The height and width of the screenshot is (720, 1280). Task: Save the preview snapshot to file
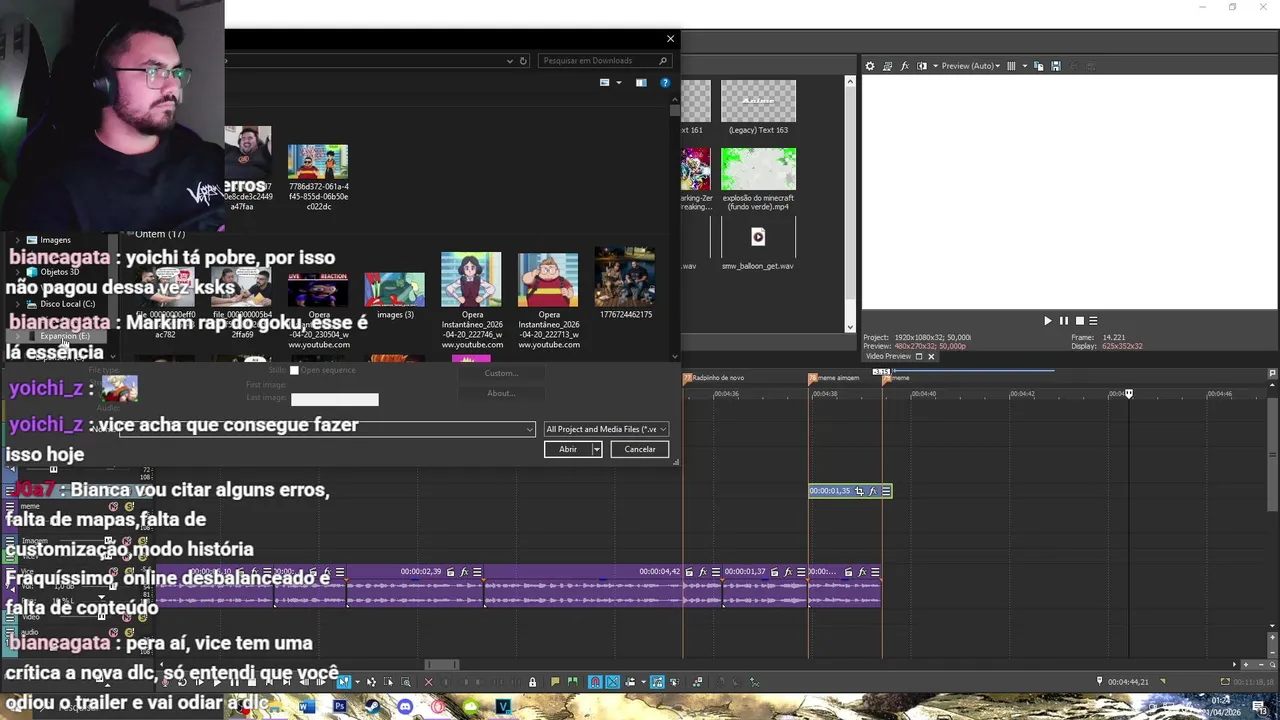(x=1055, y=66)
